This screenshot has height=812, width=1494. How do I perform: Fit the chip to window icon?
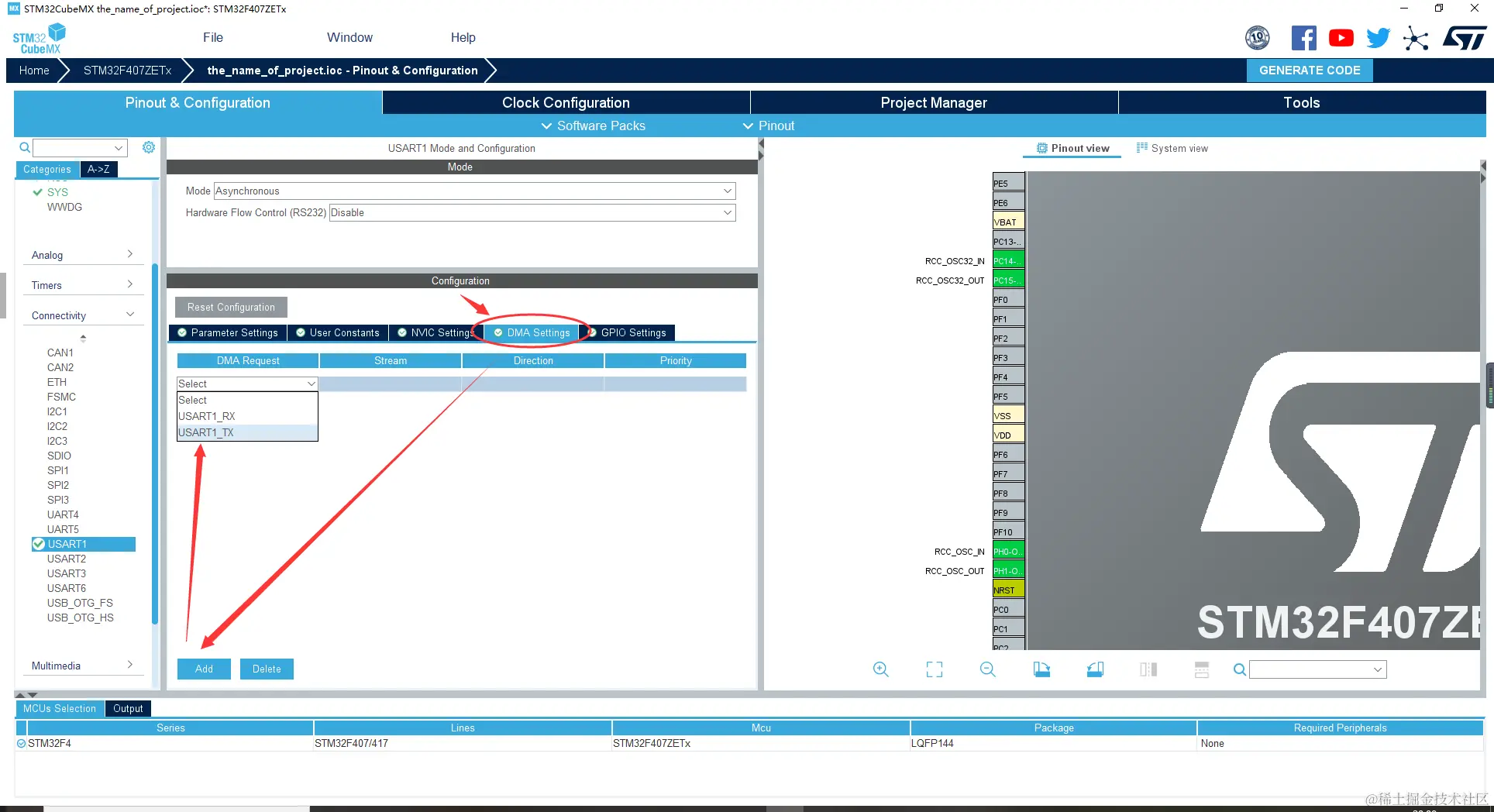coord(935,669)
